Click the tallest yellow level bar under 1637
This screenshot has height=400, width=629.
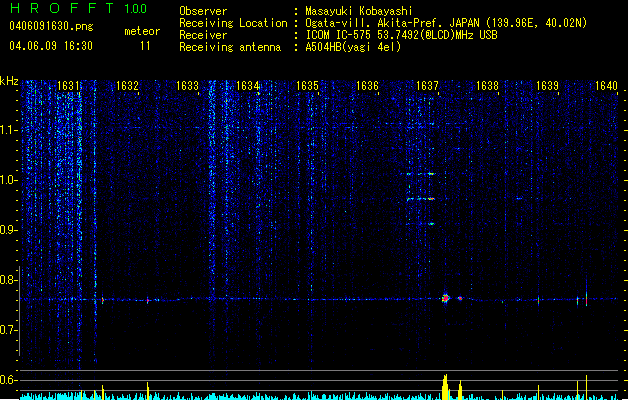[445, 387]
